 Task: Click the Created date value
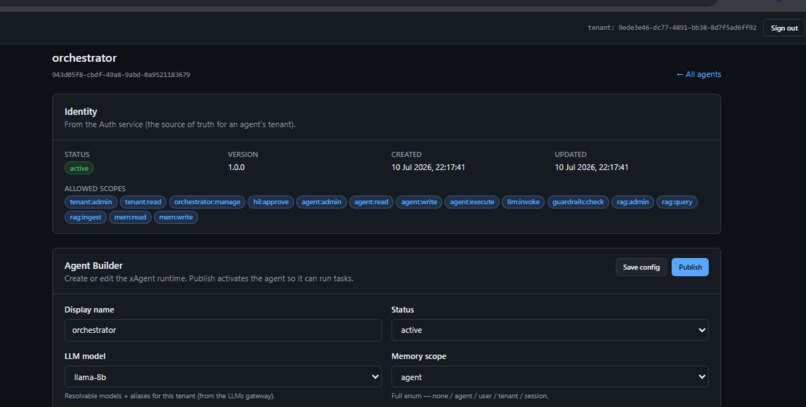[428, 168]
